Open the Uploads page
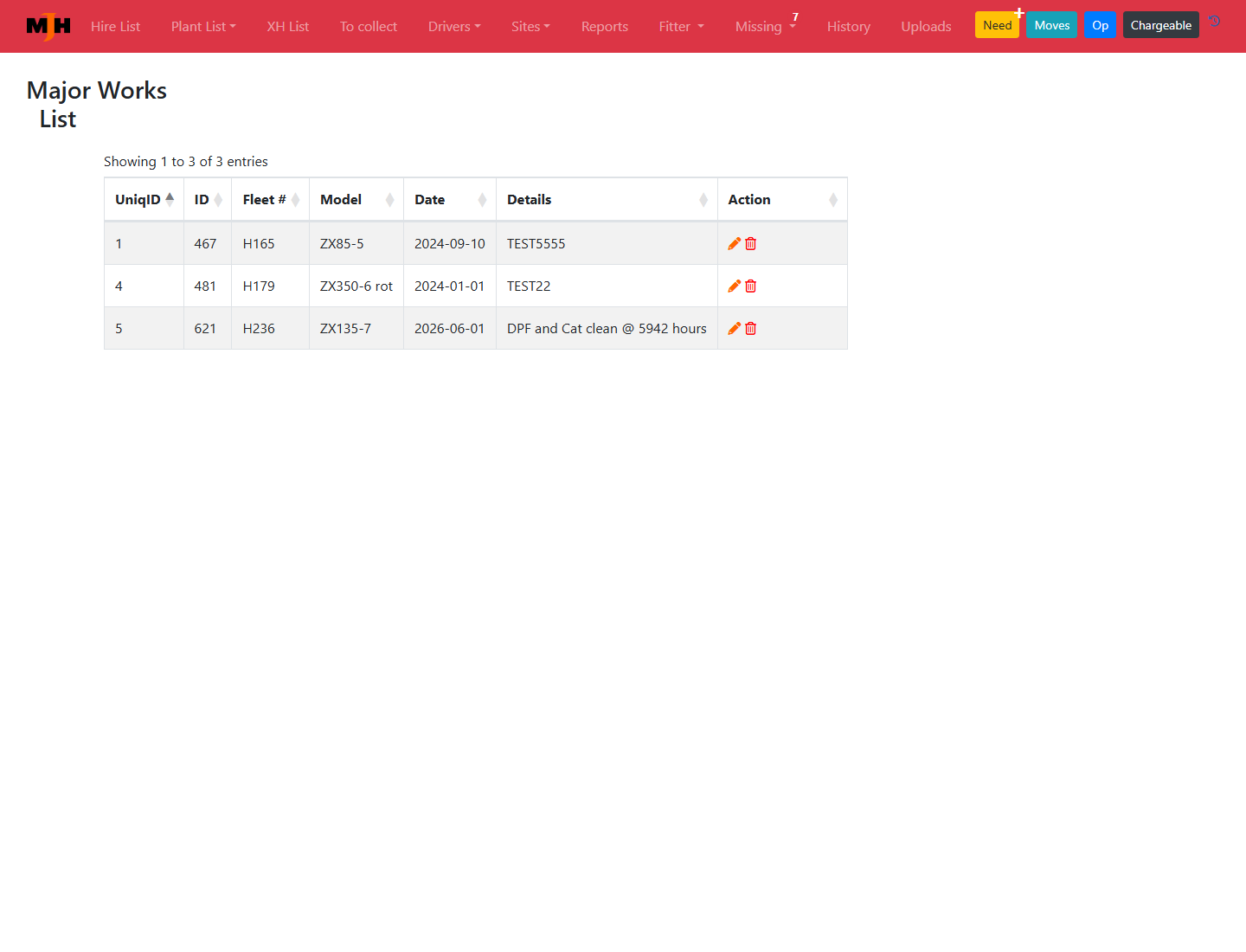 926,27
